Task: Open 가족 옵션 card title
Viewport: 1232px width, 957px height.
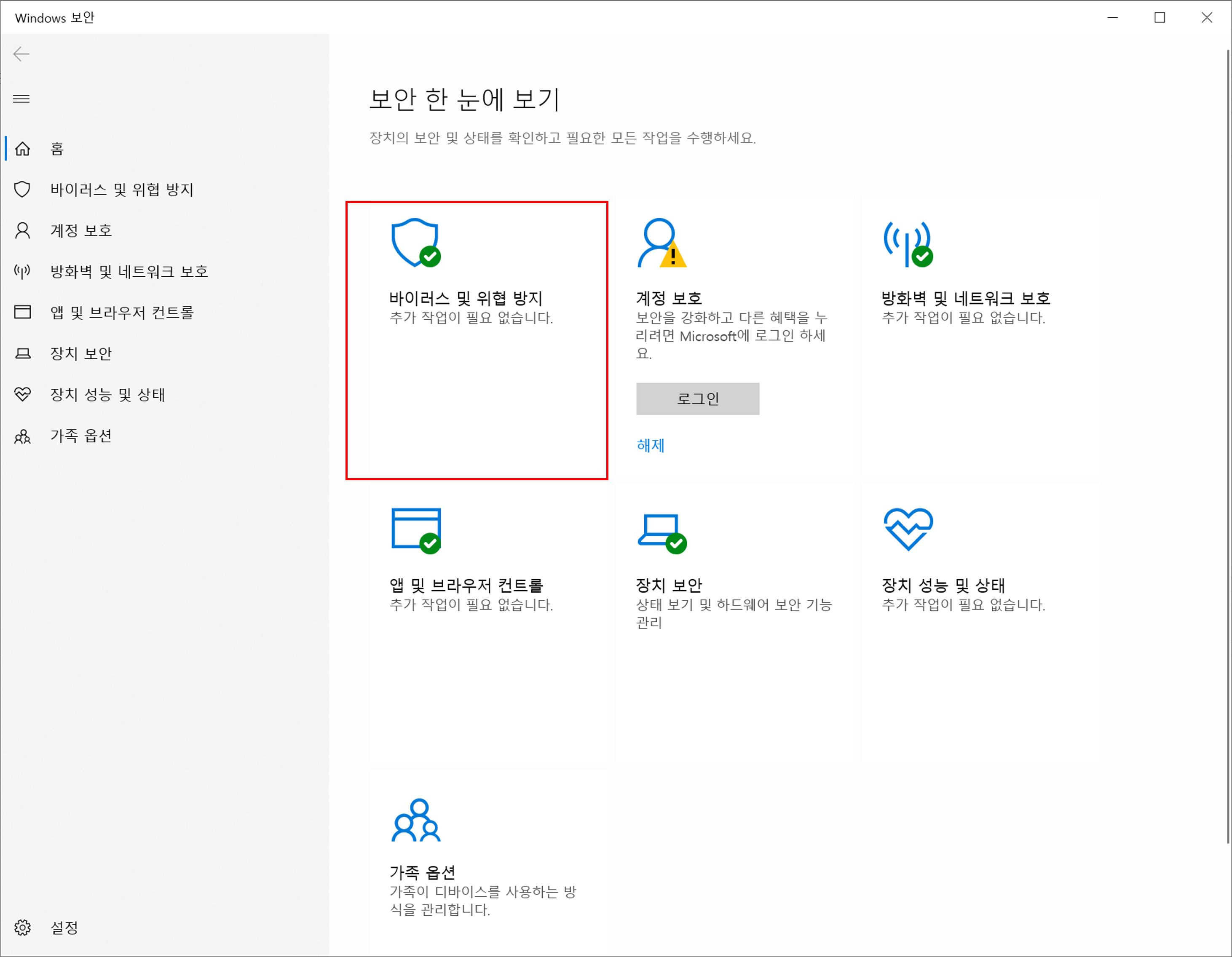Action: (x=423, y=872)
